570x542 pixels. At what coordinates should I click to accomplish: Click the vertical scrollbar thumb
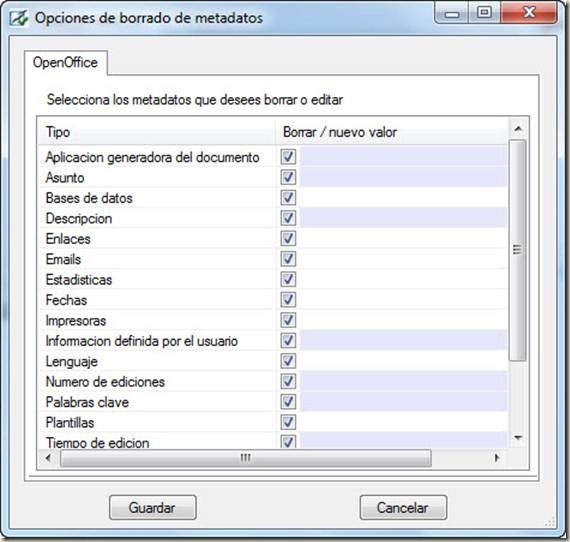pyautogui.click(x=518, y=250)
